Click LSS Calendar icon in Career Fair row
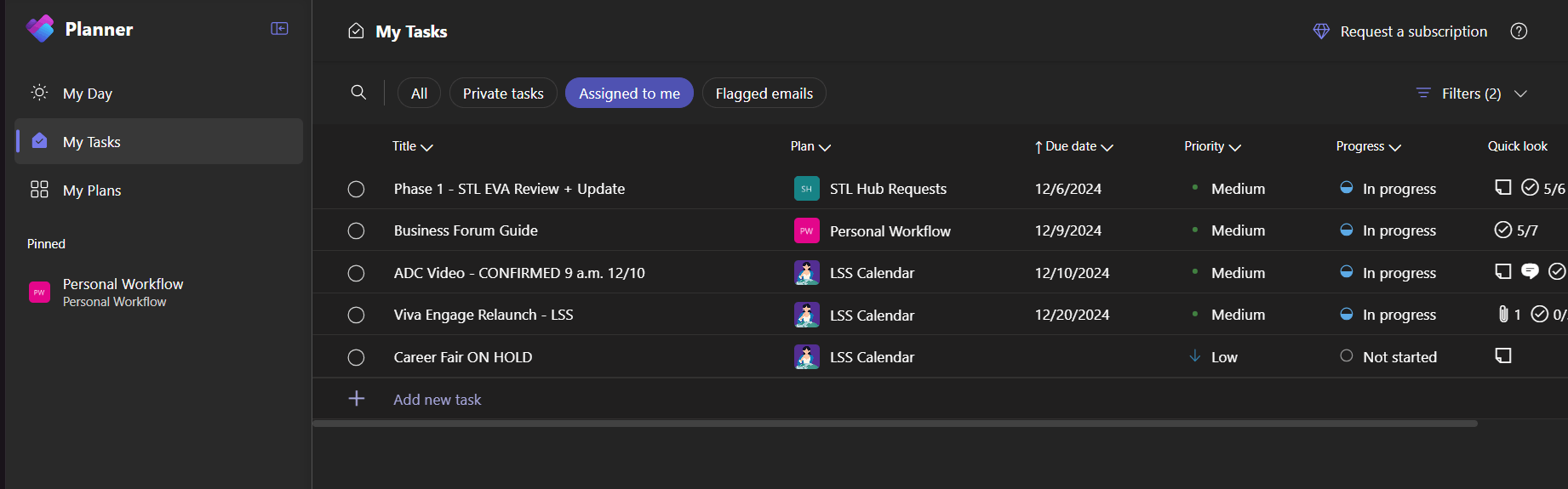The image size is (1568, 489). tap(806, 357)
